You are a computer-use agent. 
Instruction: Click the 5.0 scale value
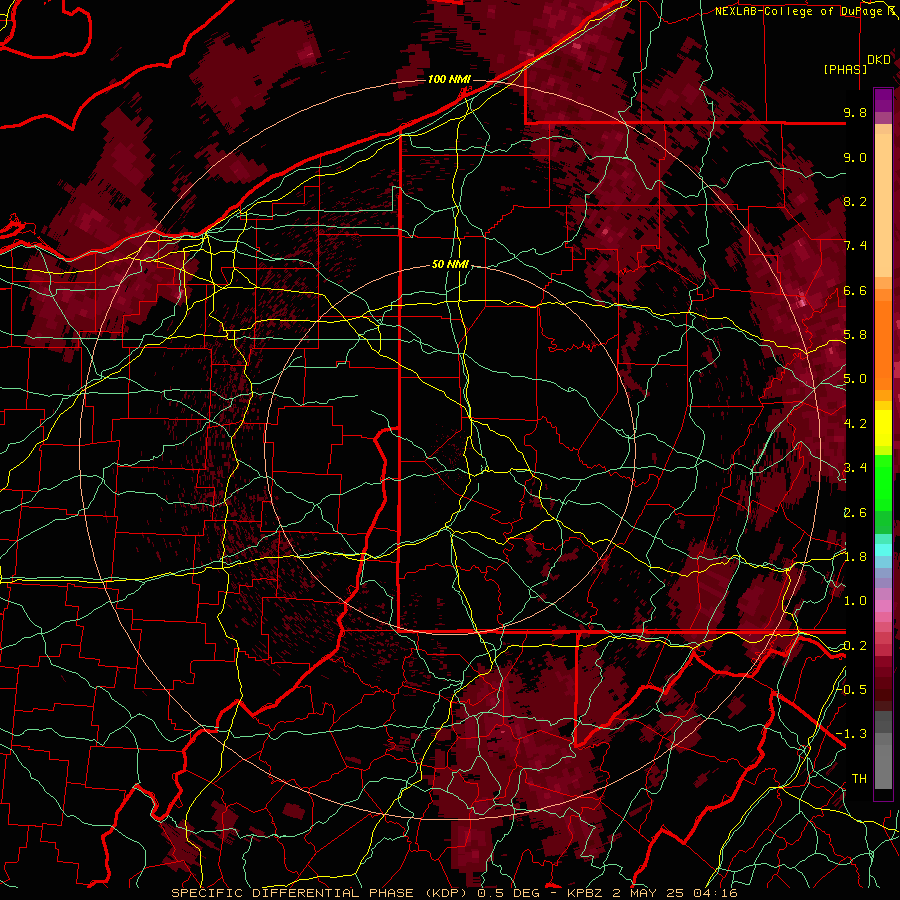(855, 379)
